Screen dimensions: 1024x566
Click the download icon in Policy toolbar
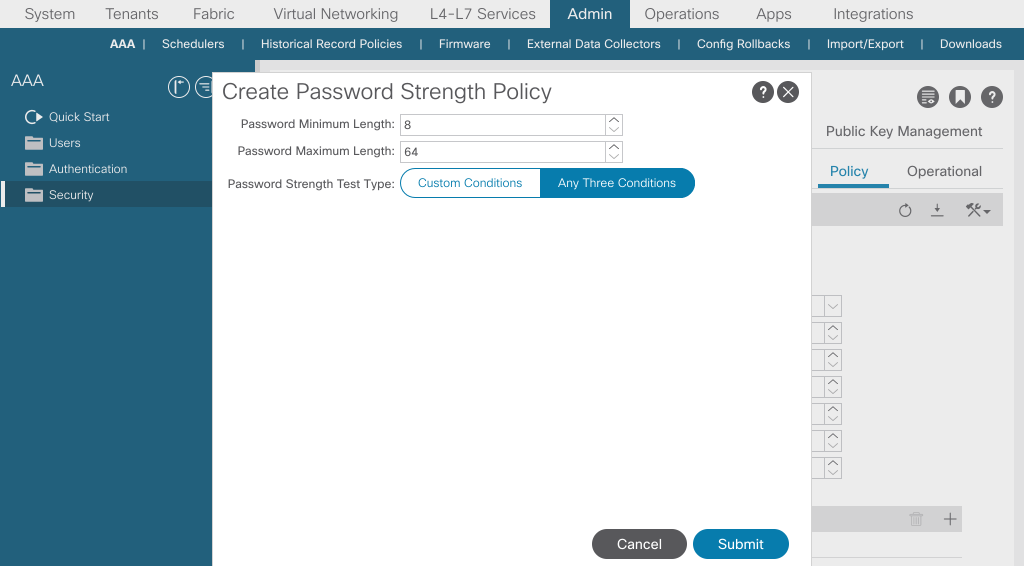(x=937, y=210)
